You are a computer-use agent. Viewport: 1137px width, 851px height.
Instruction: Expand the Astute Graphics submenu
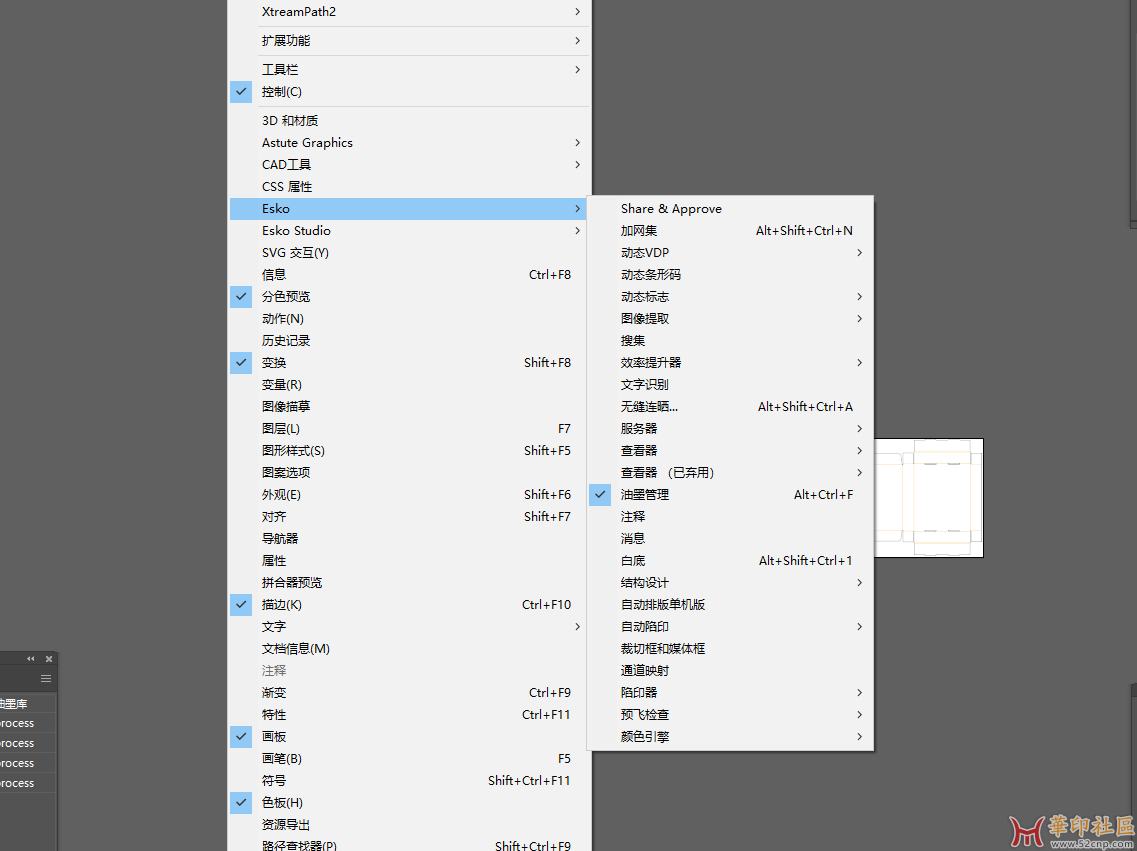click(410, 143)
